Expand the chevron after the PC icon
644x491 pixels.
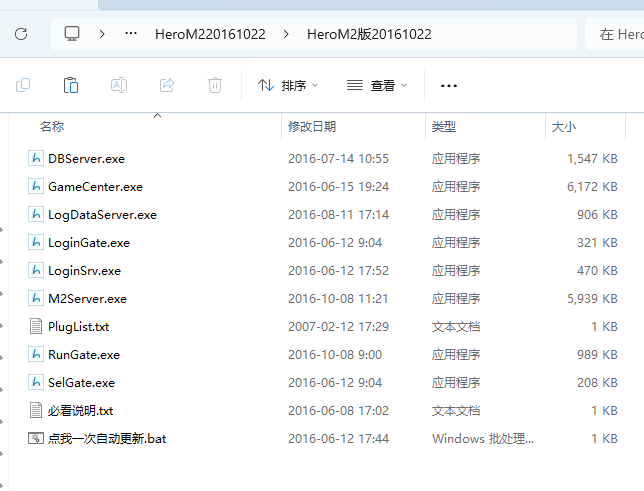pos(102,34)
